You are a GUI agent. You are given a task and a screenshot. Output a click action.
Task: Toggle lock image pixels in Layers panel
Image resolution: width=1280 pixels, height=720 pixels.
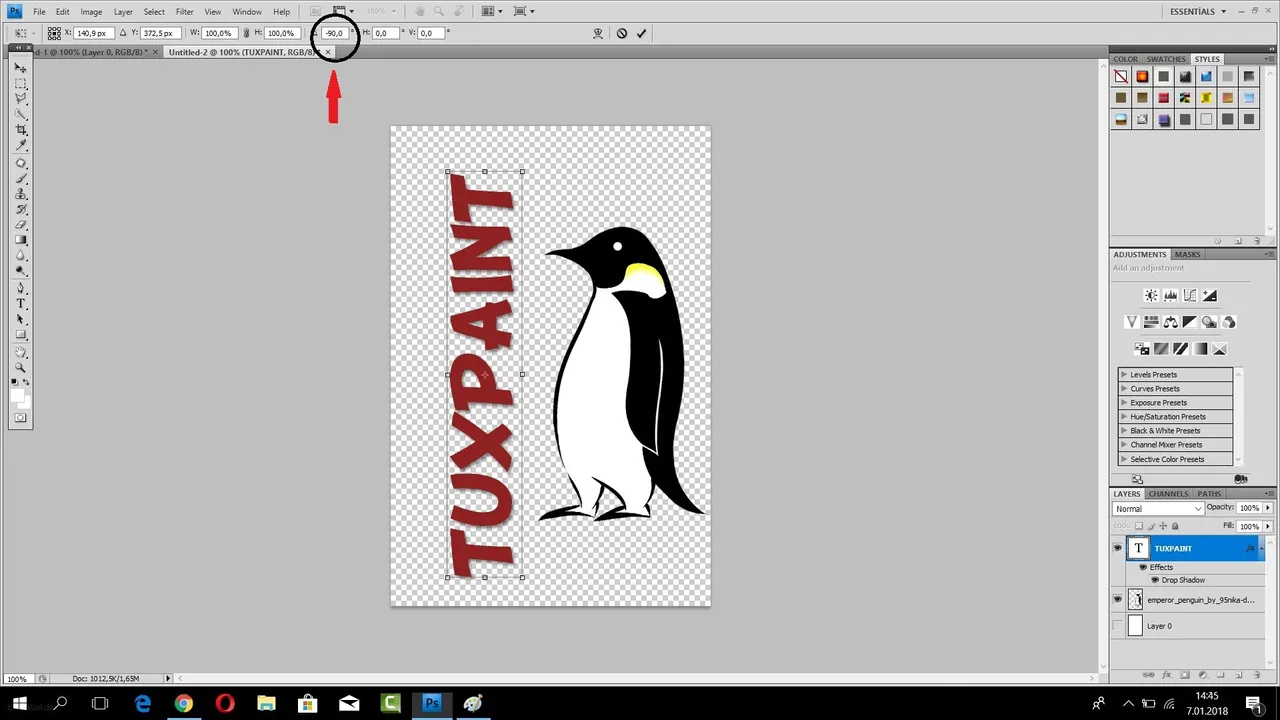1152,526
